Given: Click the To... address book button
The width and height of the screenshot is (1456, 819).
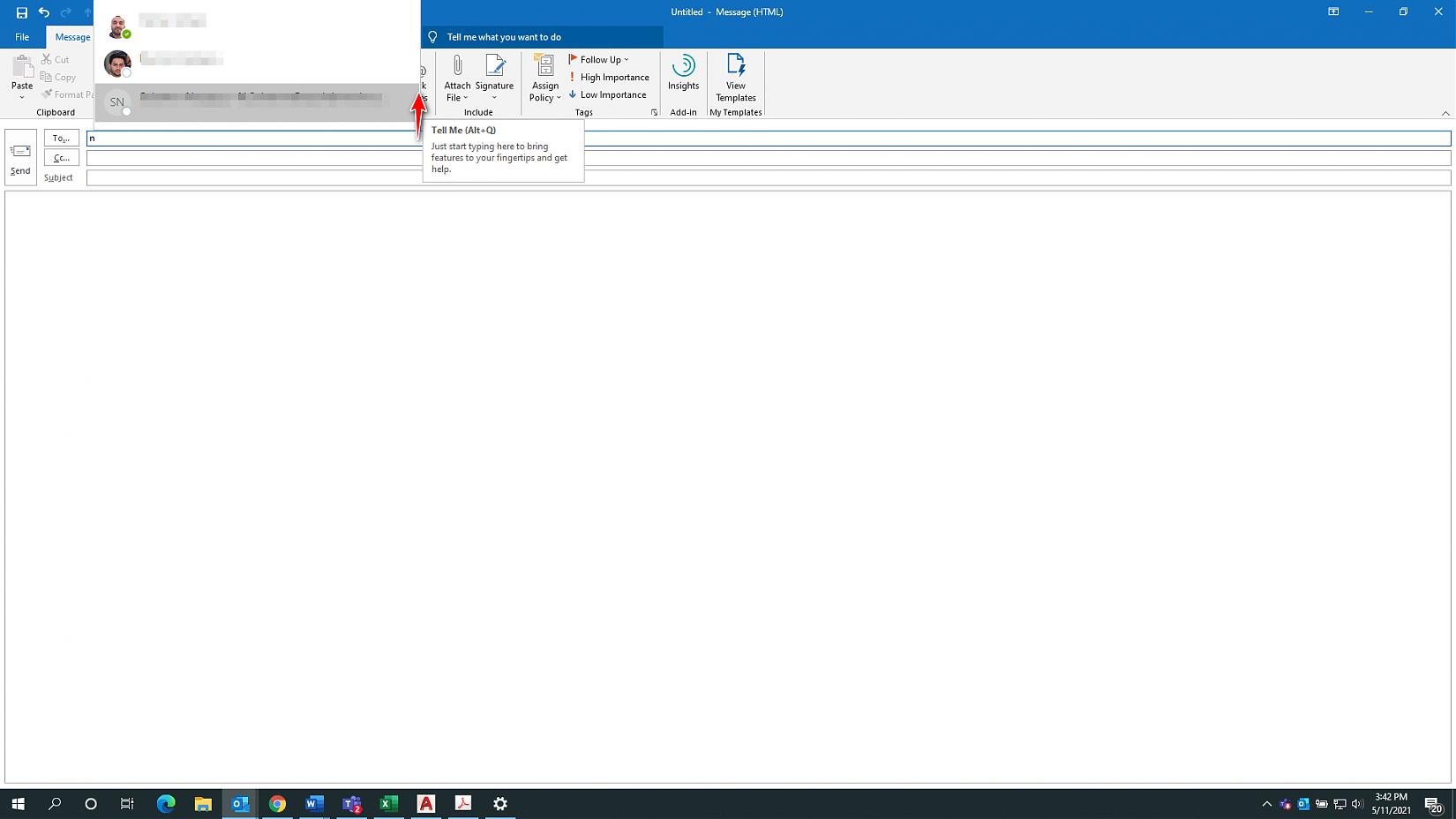Looking at the screenshot, I should [x=61, y=139].
